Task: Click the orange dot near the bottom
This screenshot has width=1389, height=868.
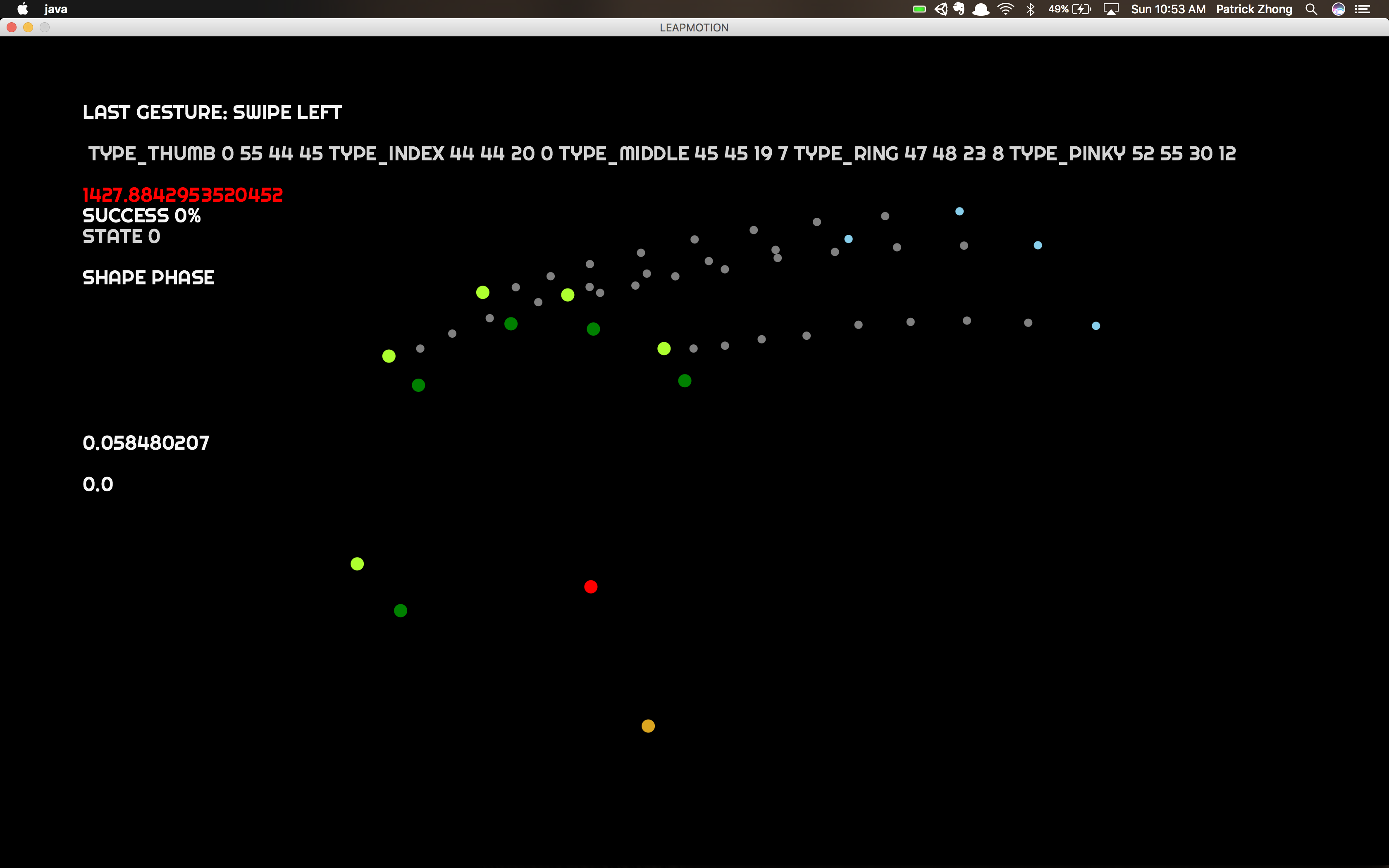Action: point(648,726)
